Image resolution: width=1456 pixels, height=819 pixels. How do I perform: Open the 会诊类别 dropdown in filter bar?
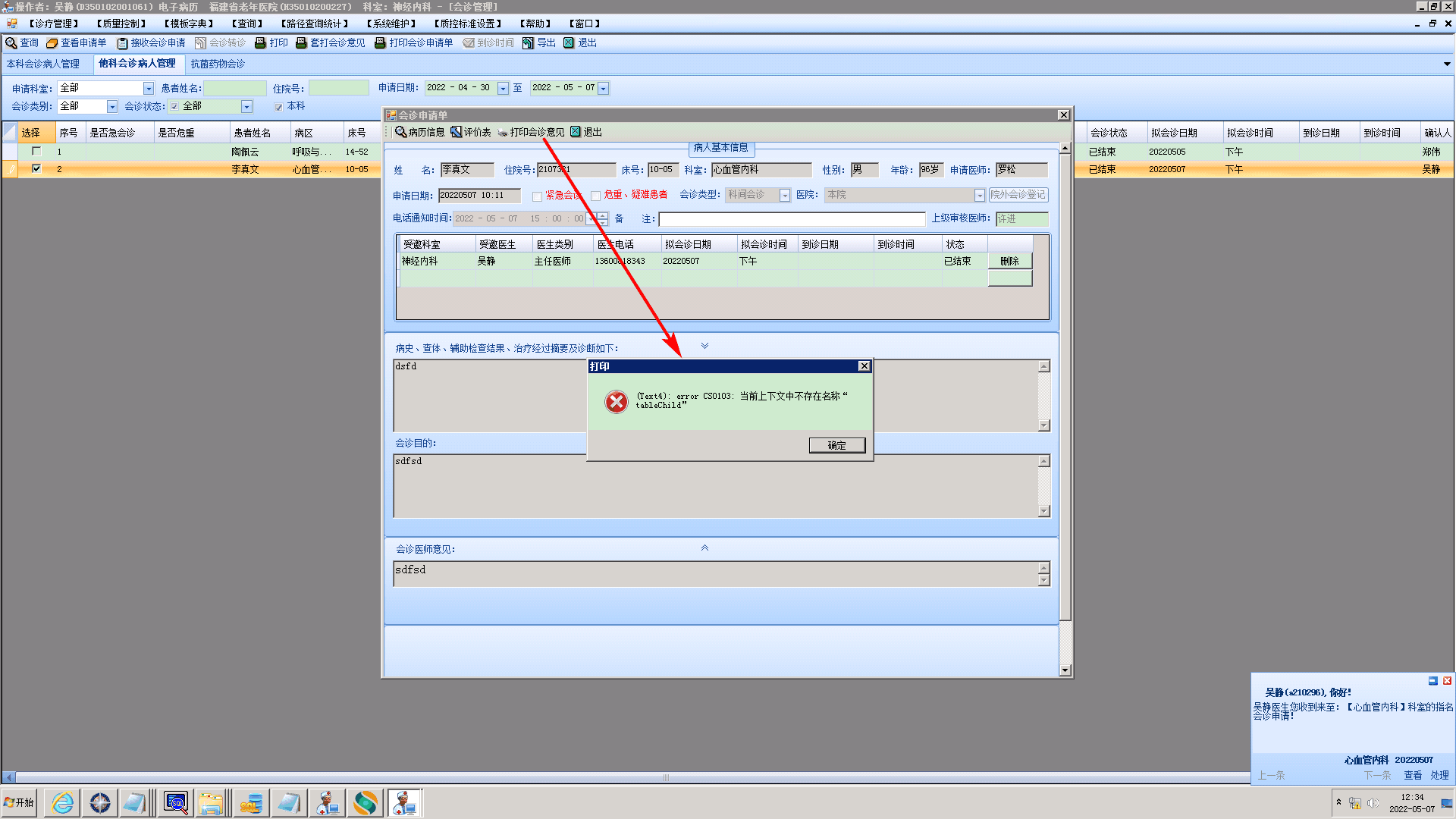tap(112, 107)
